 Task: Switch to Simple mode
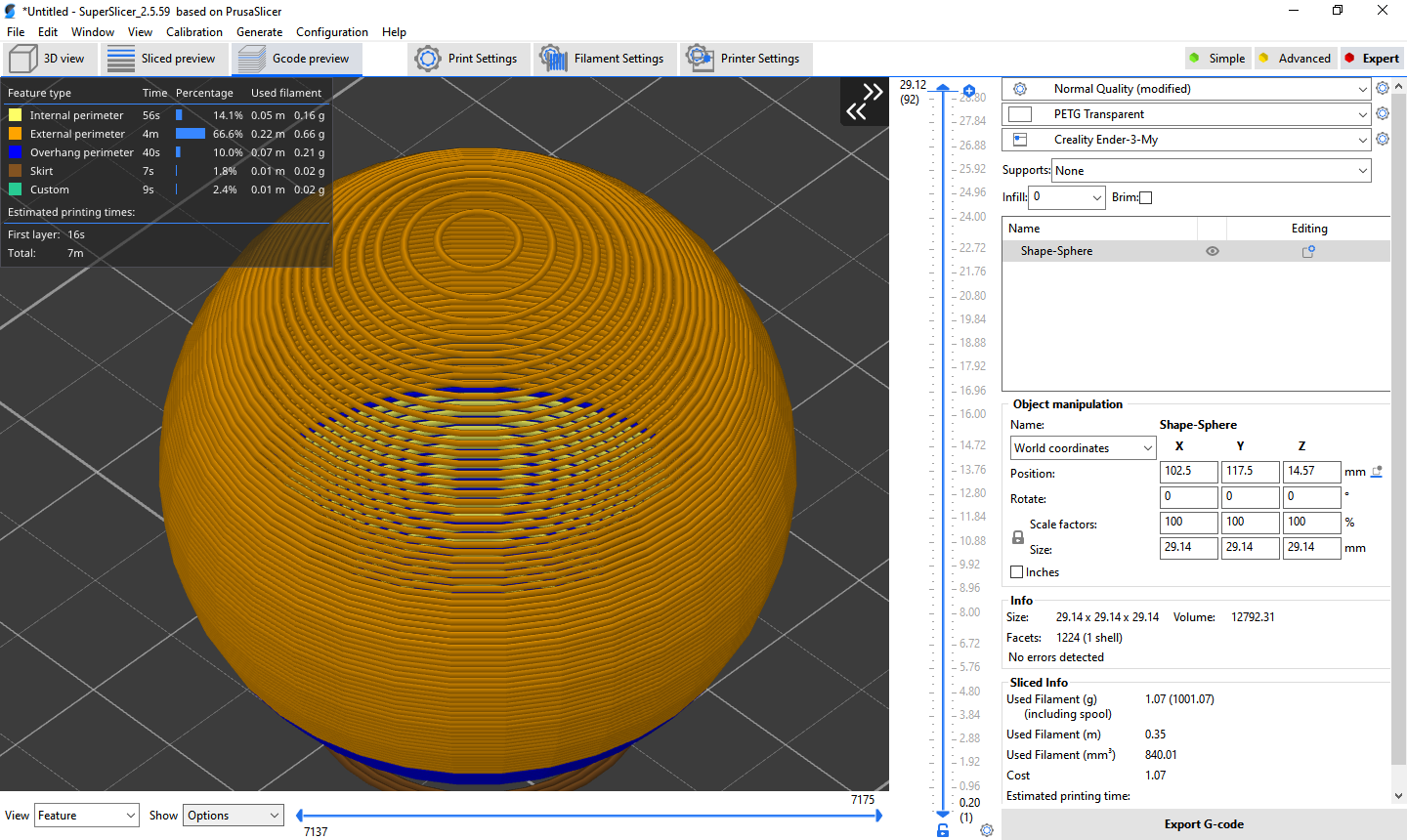pos(1217,58)
